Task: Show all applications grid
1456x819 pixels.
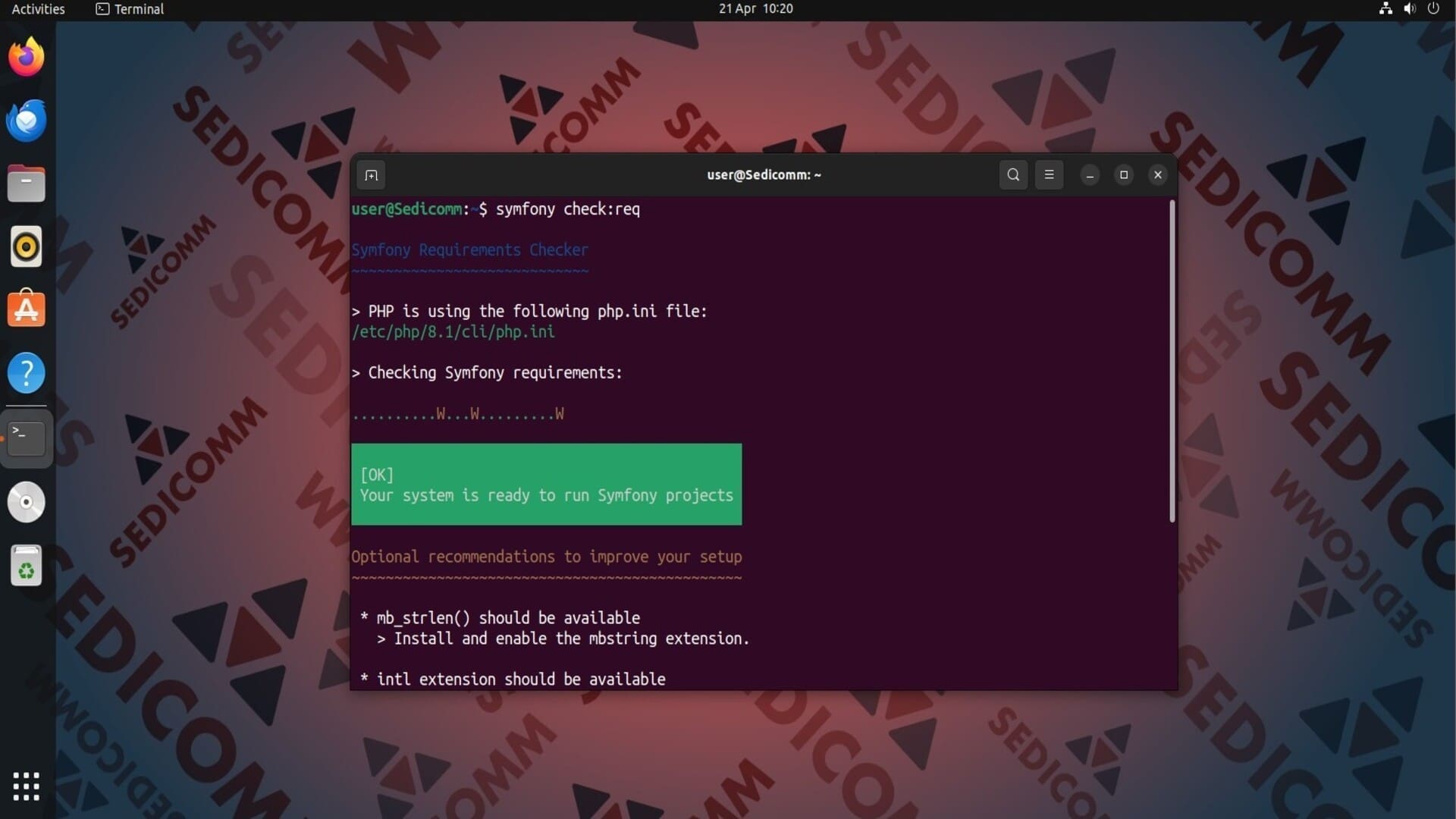Action: [27, 786]
